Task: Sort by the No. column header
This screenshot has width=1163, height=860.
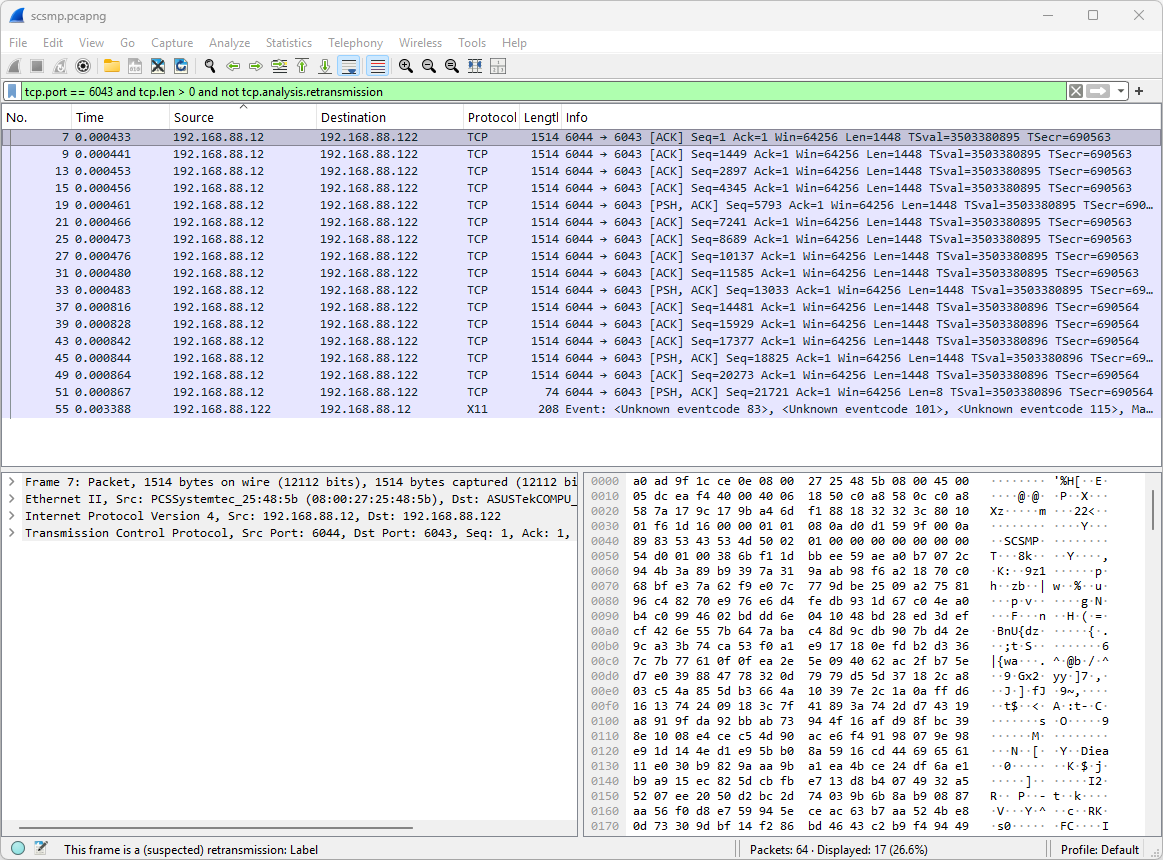Action: (x=36, y=117)
